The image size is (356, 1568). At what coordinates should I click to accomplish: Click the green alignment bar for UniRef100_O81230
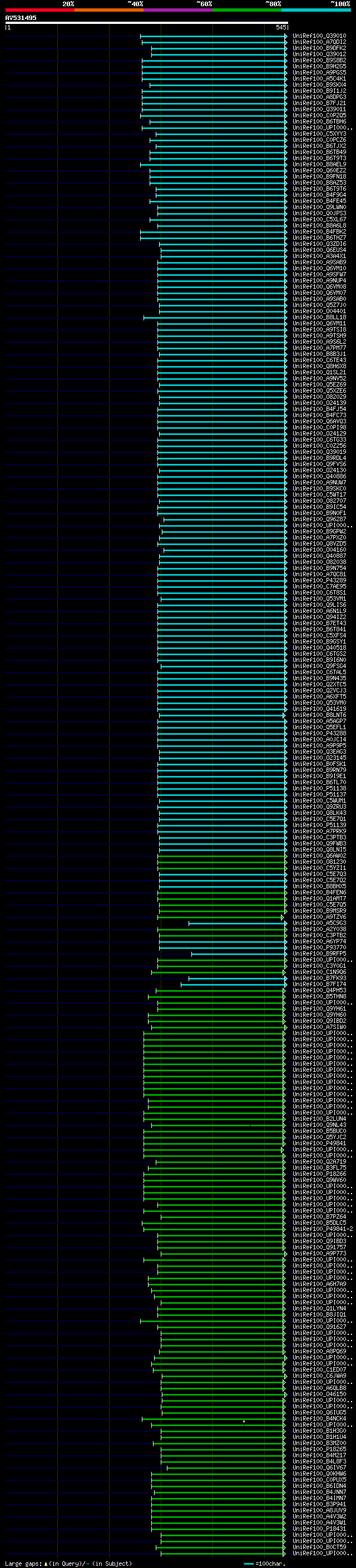click(222, 862)
